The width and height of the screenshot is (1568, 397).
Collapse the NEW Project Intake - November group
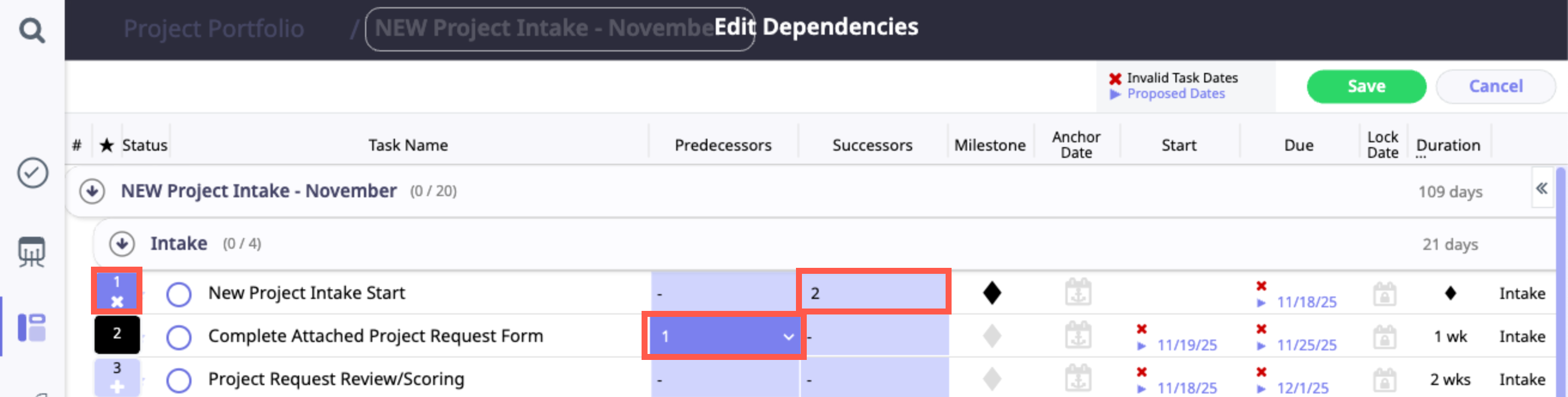92,191
